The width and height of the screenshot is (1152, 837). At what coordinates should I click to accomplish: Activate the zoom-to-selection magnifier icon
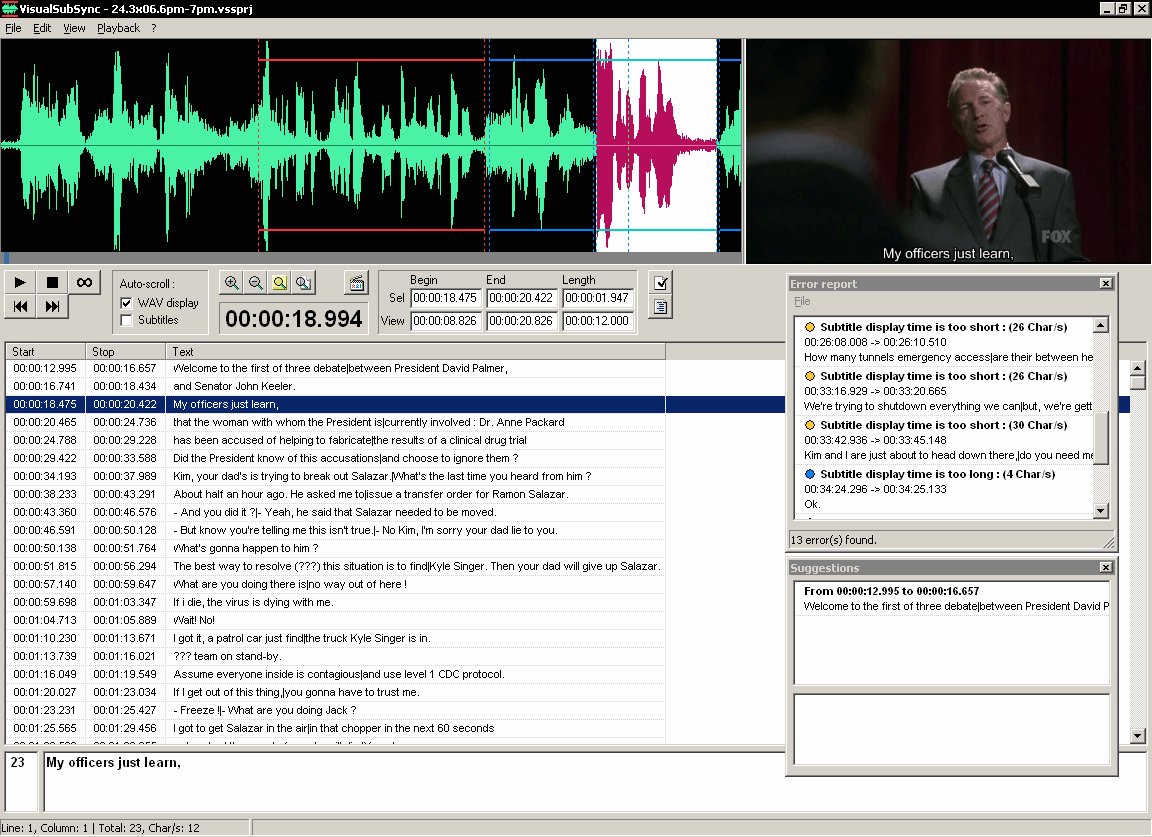[281, 282]
